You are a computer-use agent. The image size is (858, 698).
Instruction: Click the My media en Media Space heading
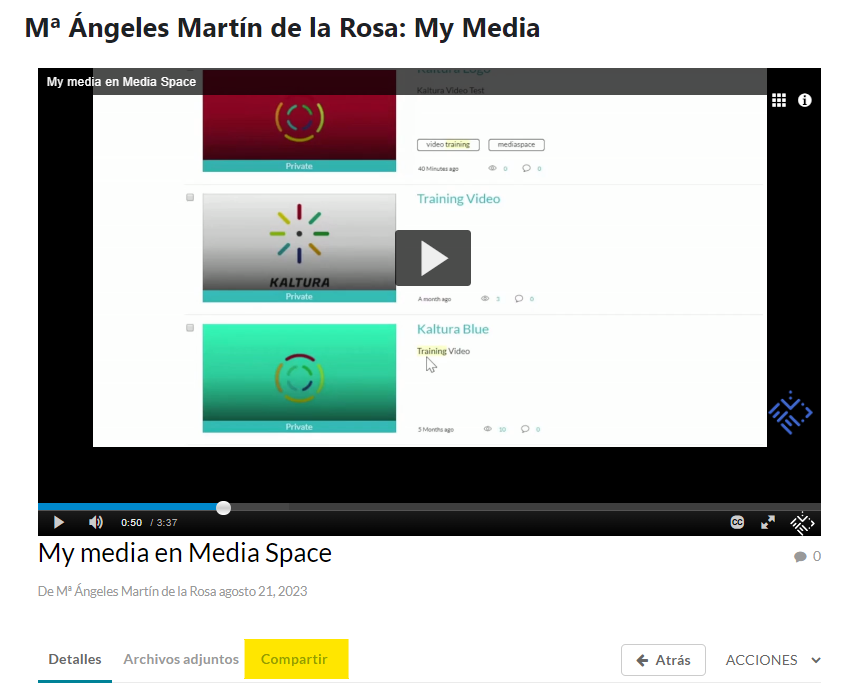tap(185, 553)
